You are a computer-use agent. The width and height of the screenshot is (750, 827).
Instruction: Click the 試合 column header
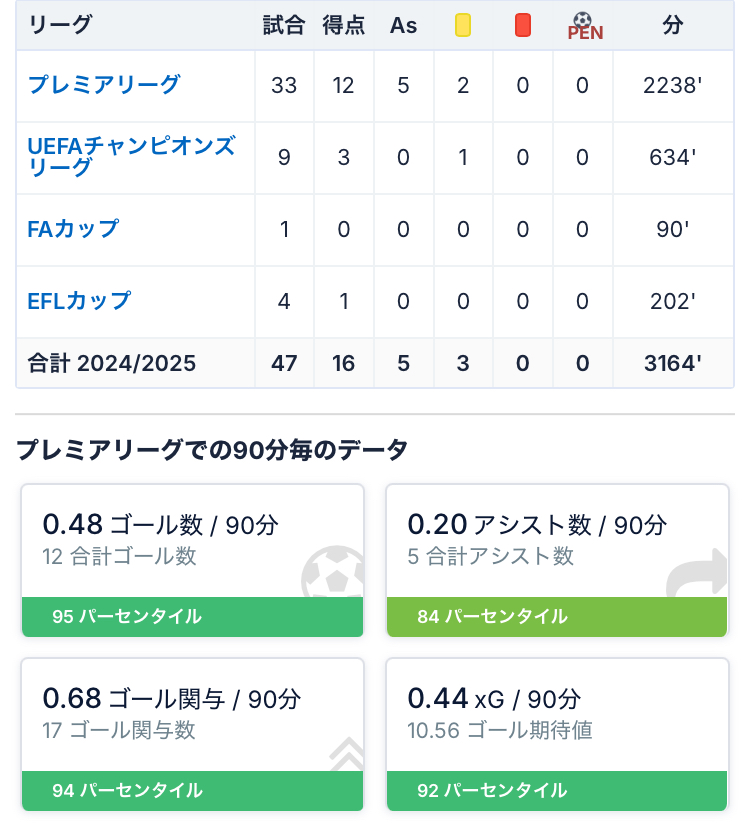[284, 26]
